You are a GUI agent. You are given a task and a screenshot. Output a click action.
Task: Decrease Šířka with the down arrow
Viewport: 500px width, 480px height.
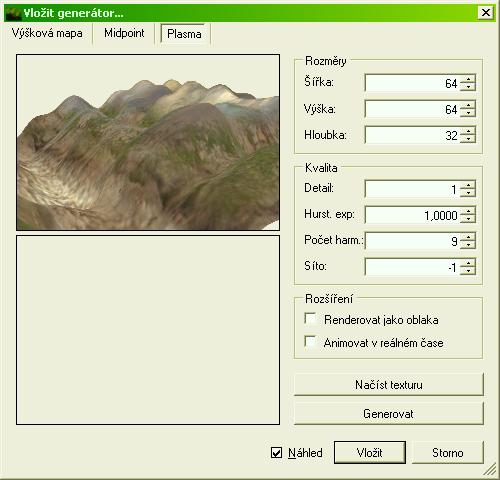pos(468,87)
